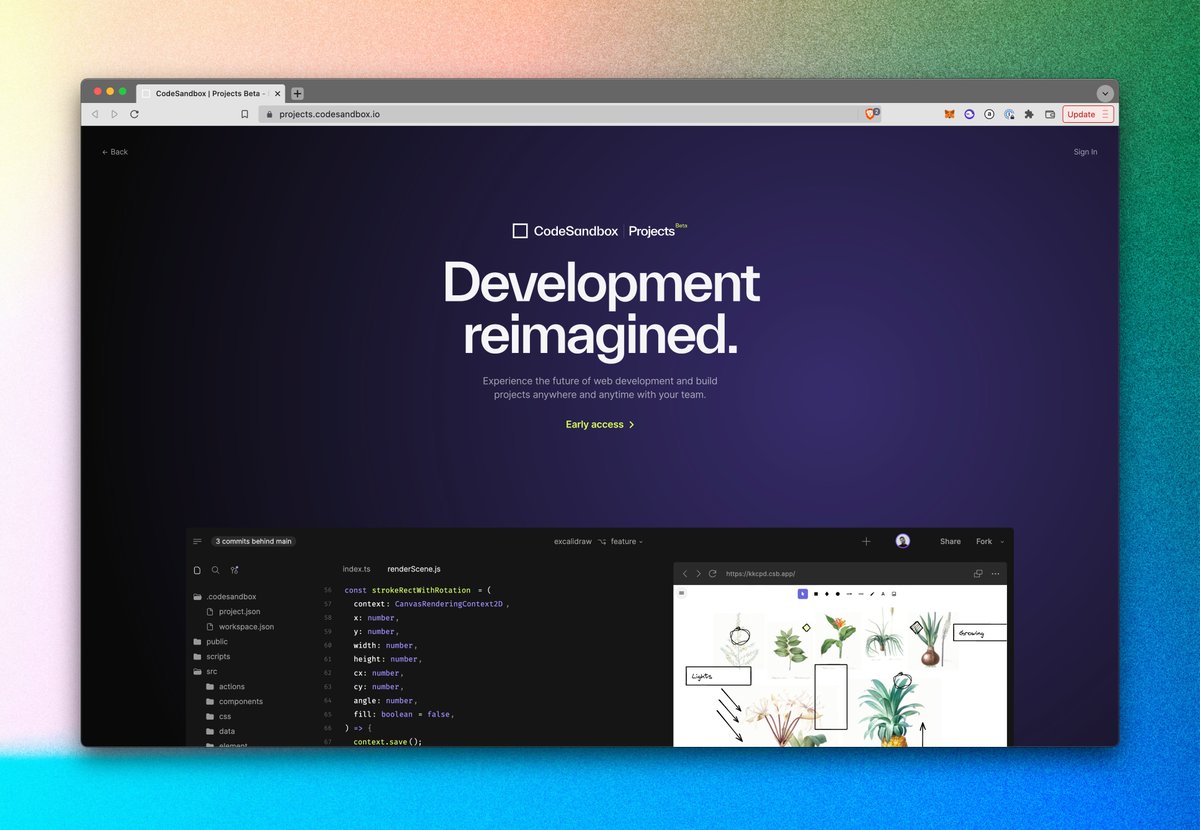Click the preview pane back arrow
Viewport: 1200px width, 830px height.
(x=685, y=574)
